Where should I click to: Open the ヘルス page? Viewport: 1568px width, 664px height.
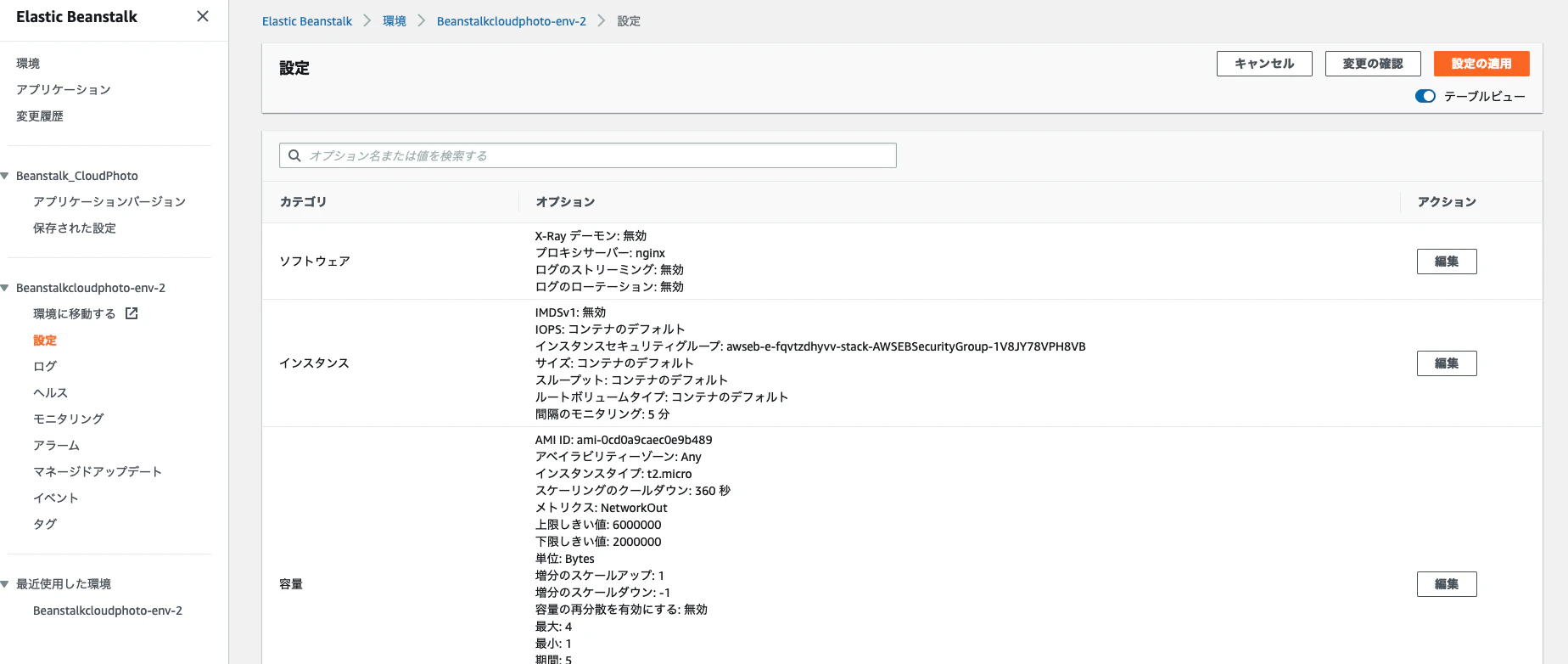(51, 393)
